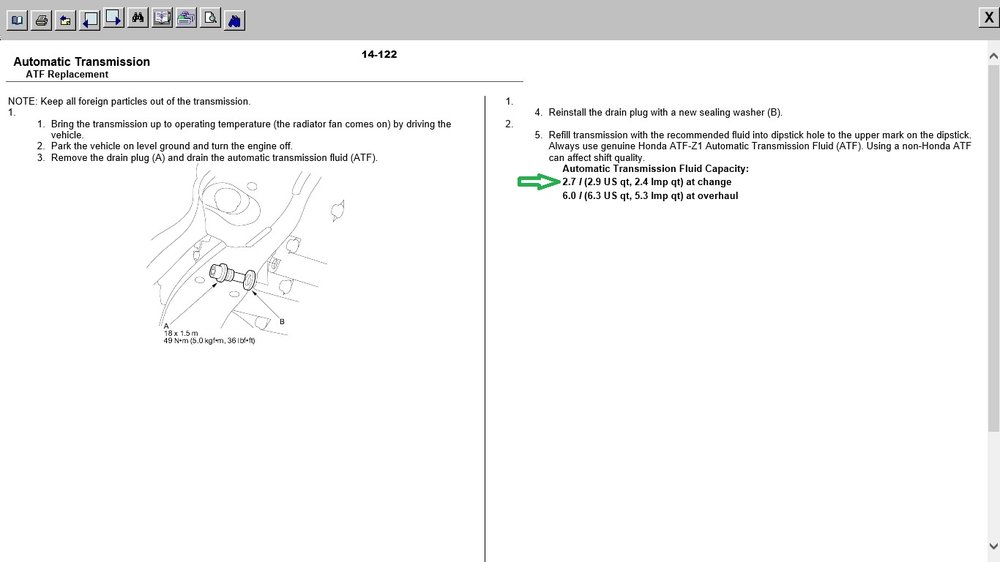Click page number 14-122
The image size is (1000, 562).
point(379,54)
